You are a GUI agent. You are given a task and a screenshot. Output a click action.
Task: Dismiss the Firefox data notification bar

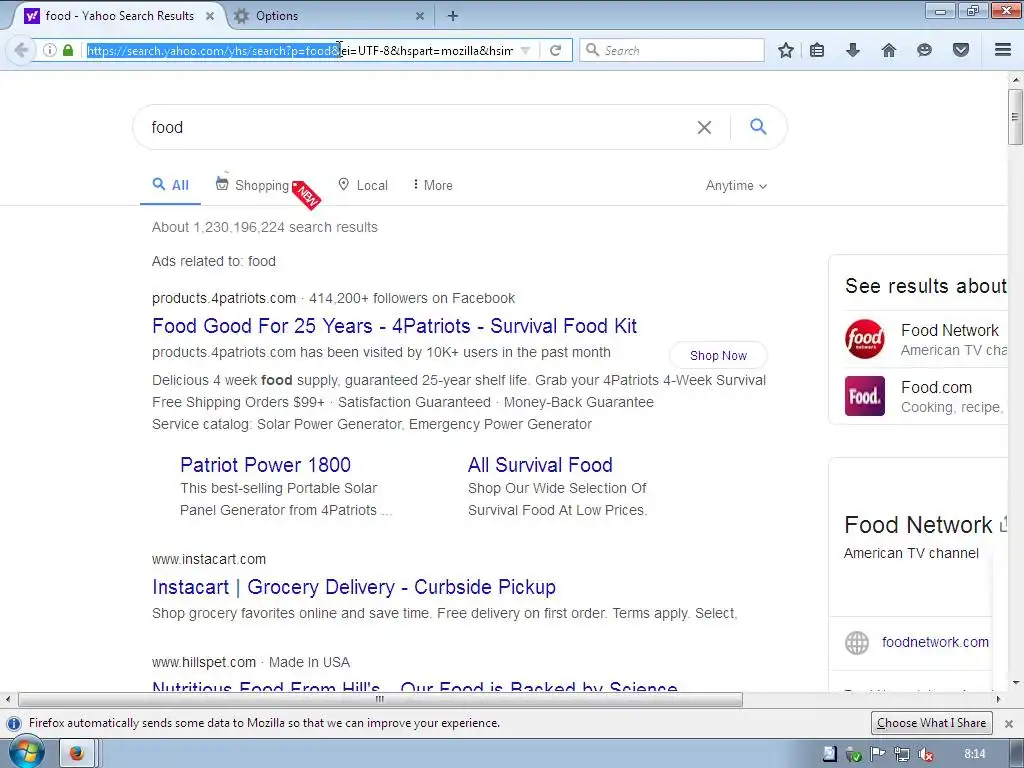tap(1009, 724)
